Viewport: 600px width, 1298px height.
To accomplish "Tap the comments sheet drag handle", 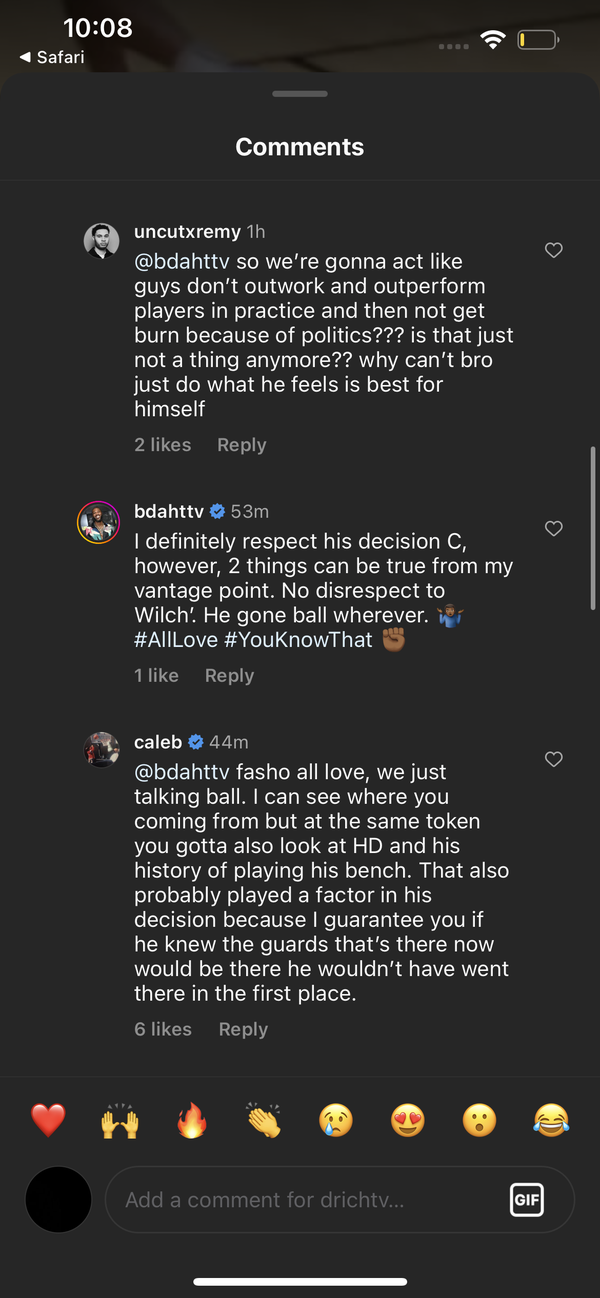I will tap(300, 94).
